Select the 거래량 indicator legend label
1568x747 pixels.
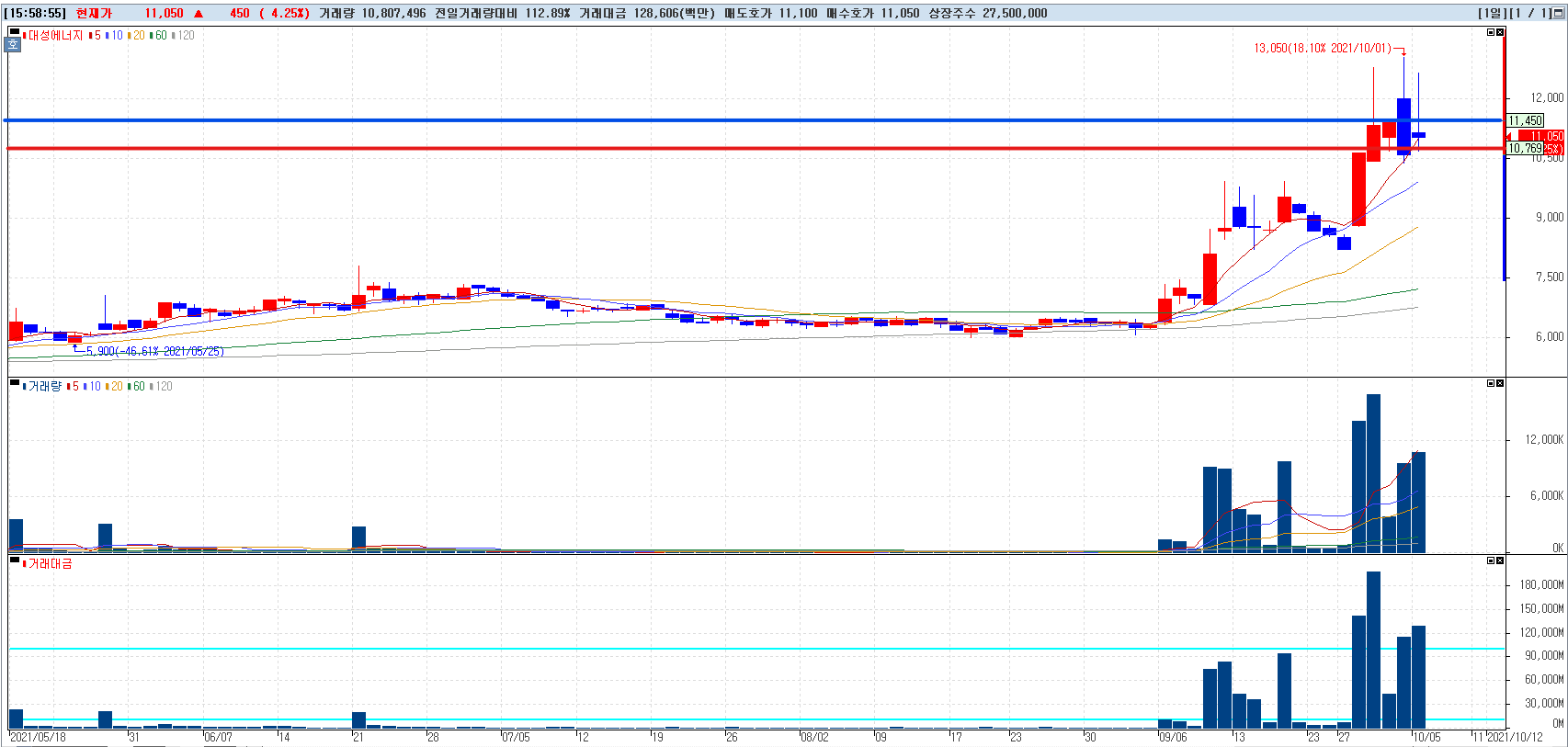(44, 387)
